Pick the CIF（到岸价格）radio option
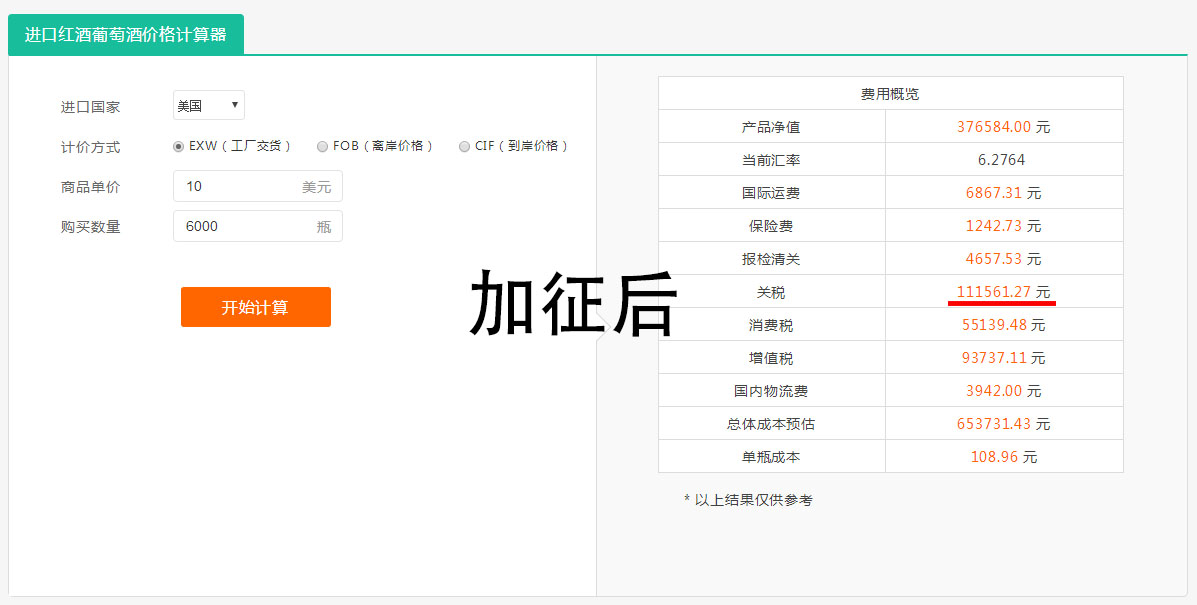This screenshot has width=1197, height=605. click(x=464, y=146)
